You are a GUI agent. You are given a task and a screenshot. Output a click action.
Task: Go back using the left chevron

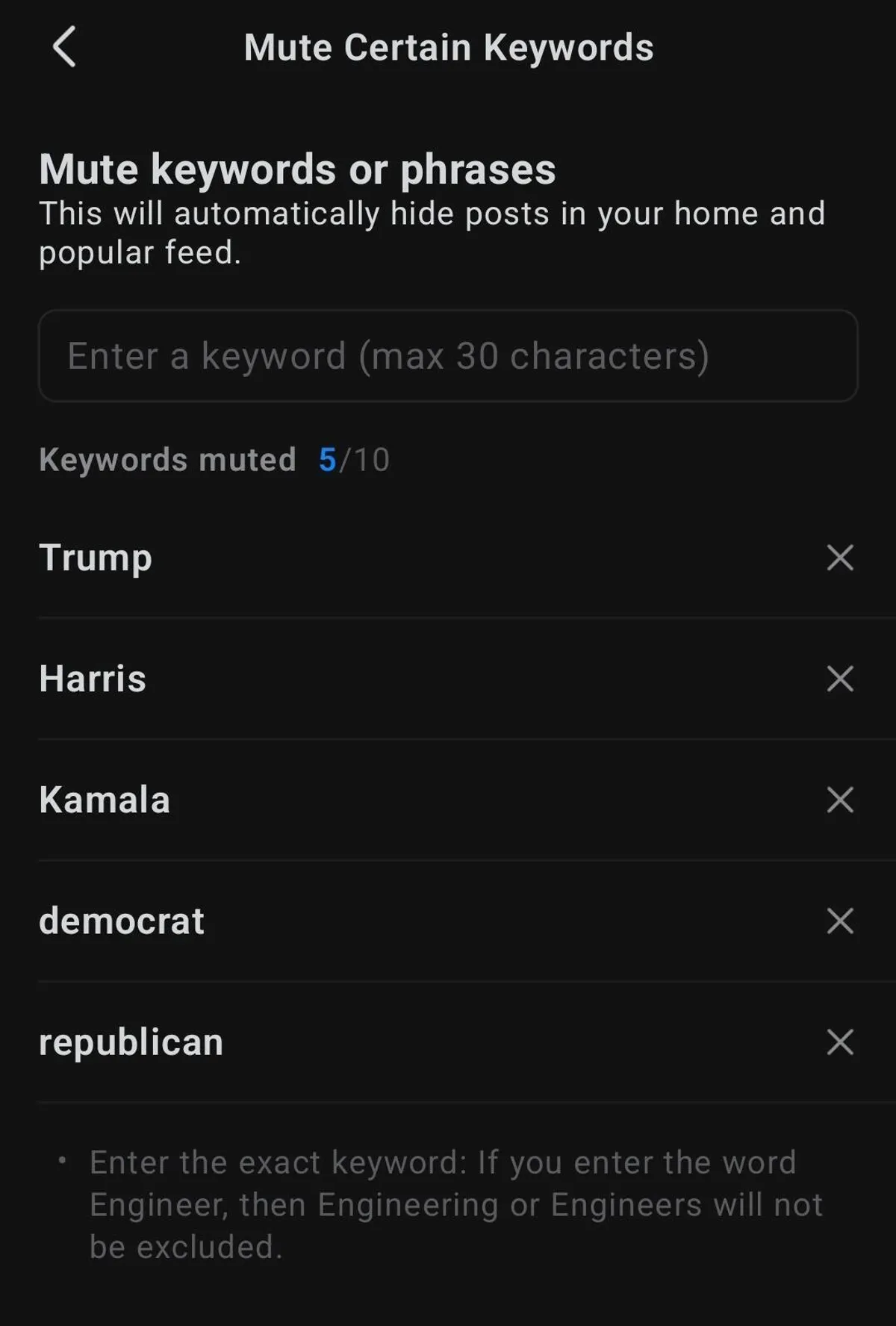64,47
